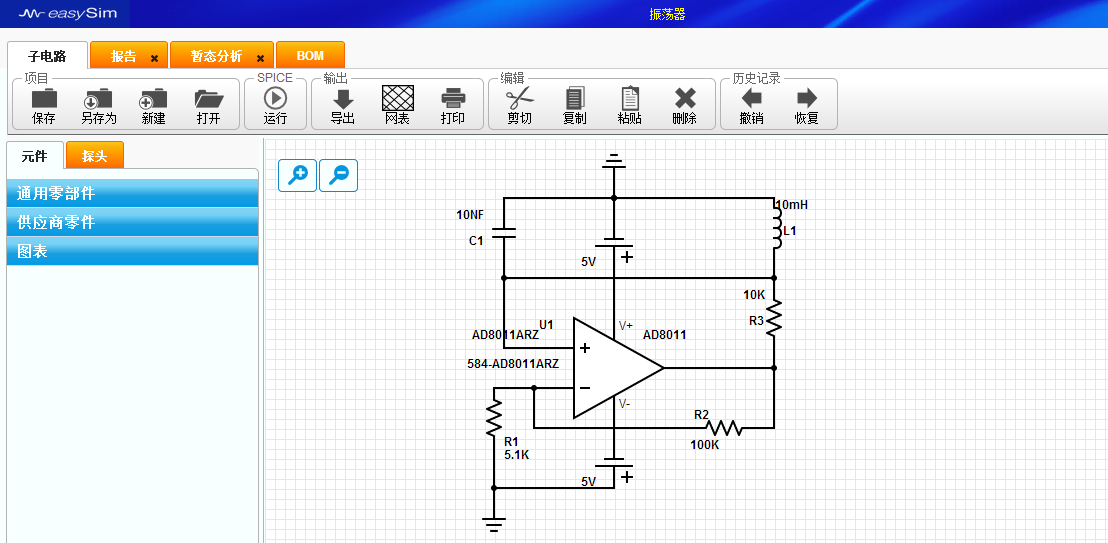Viewport: 1108px width, 543px height.
Task: Close the 报告 tab
Action: pyautogui.click(x=154, y=59)
